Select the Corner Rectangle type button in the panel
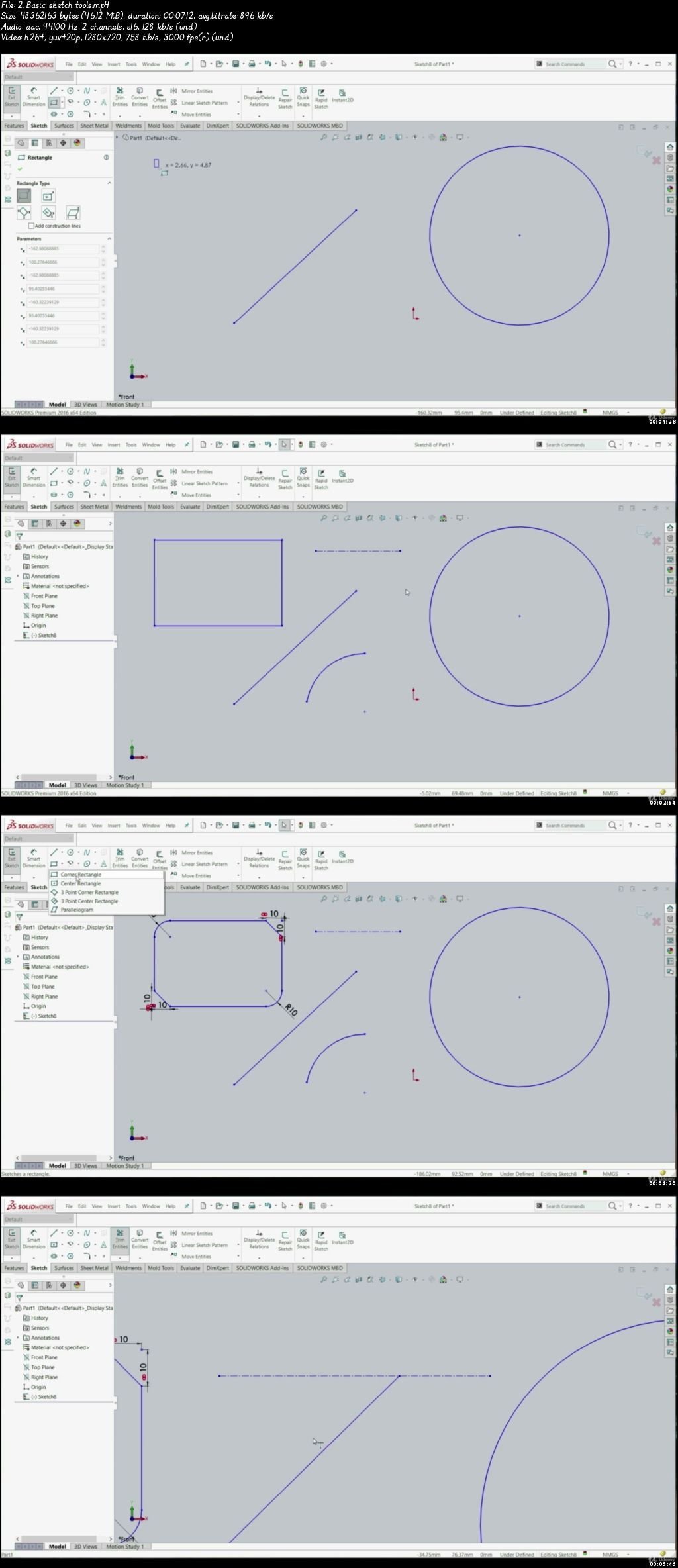Image resolution: width=678 pixels, height=1568 pixels. click(x=24, y=195)
